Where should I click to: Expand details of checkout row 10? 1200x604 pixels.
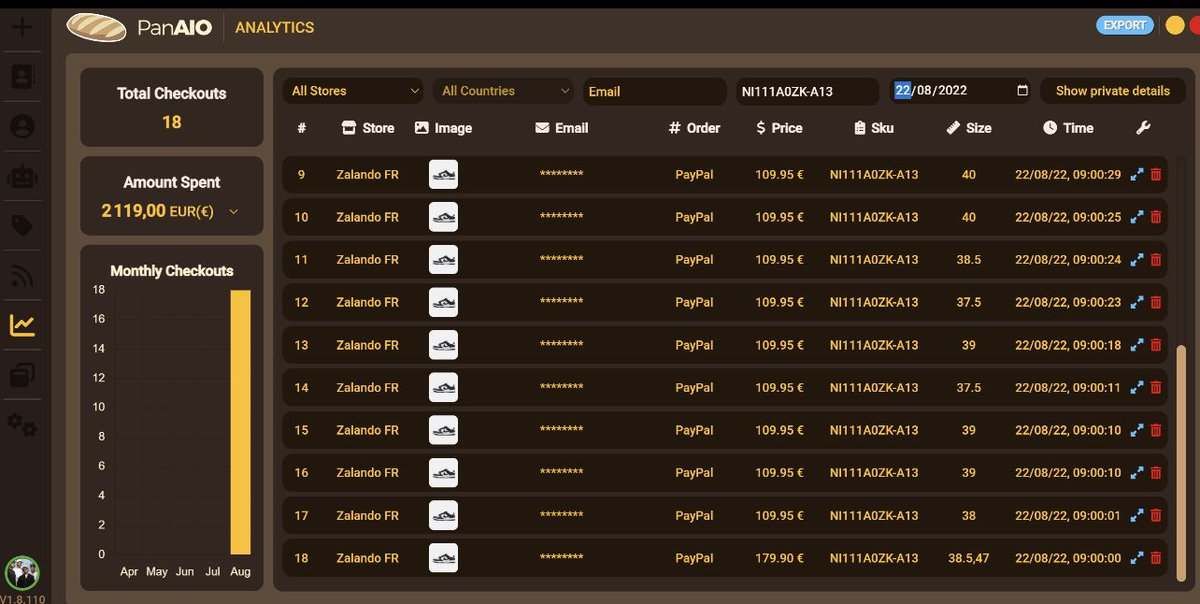click(1136, 217)
